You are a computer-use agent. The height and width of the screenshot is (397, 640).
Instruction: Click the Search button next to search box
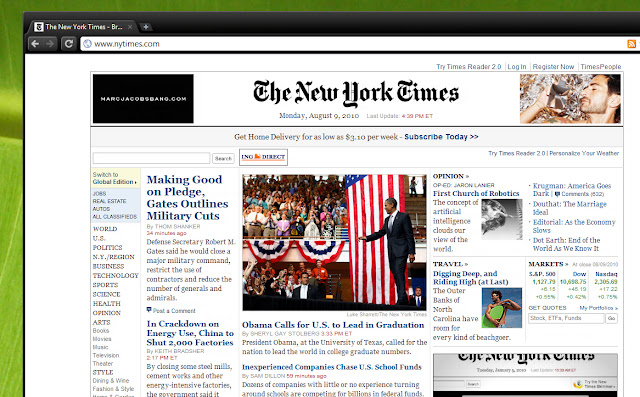point(223,158)
